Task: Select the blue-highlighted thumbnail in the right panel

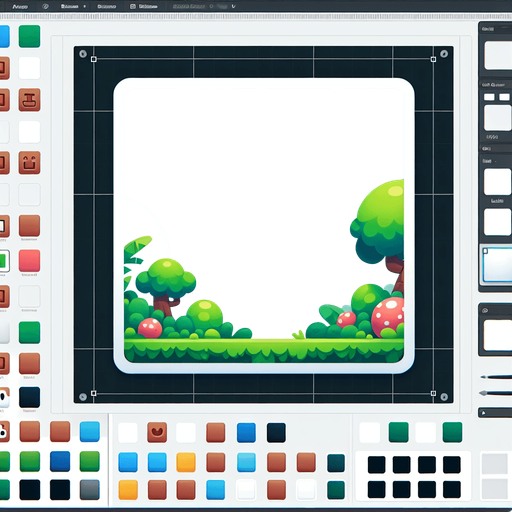Action: (x=497, y=265)
